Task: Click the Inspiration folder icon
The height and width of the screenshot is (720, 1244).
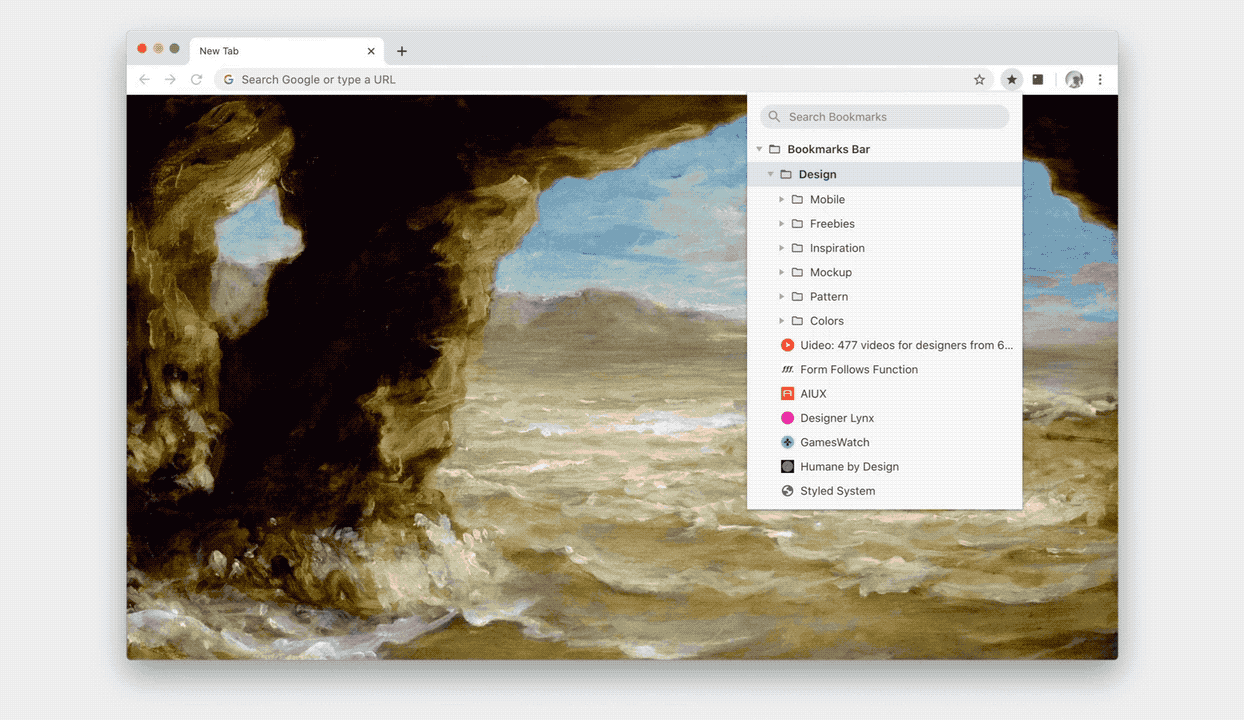Action: [797, 248]
